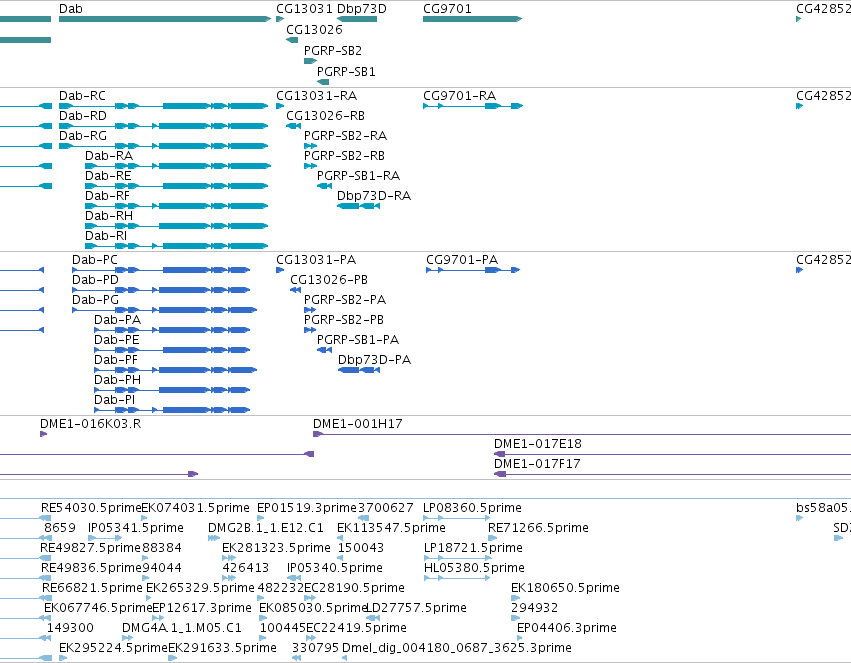Select the Dab-RA transcript label
This screenshot has width=851, height=663.
click(109, 156)
